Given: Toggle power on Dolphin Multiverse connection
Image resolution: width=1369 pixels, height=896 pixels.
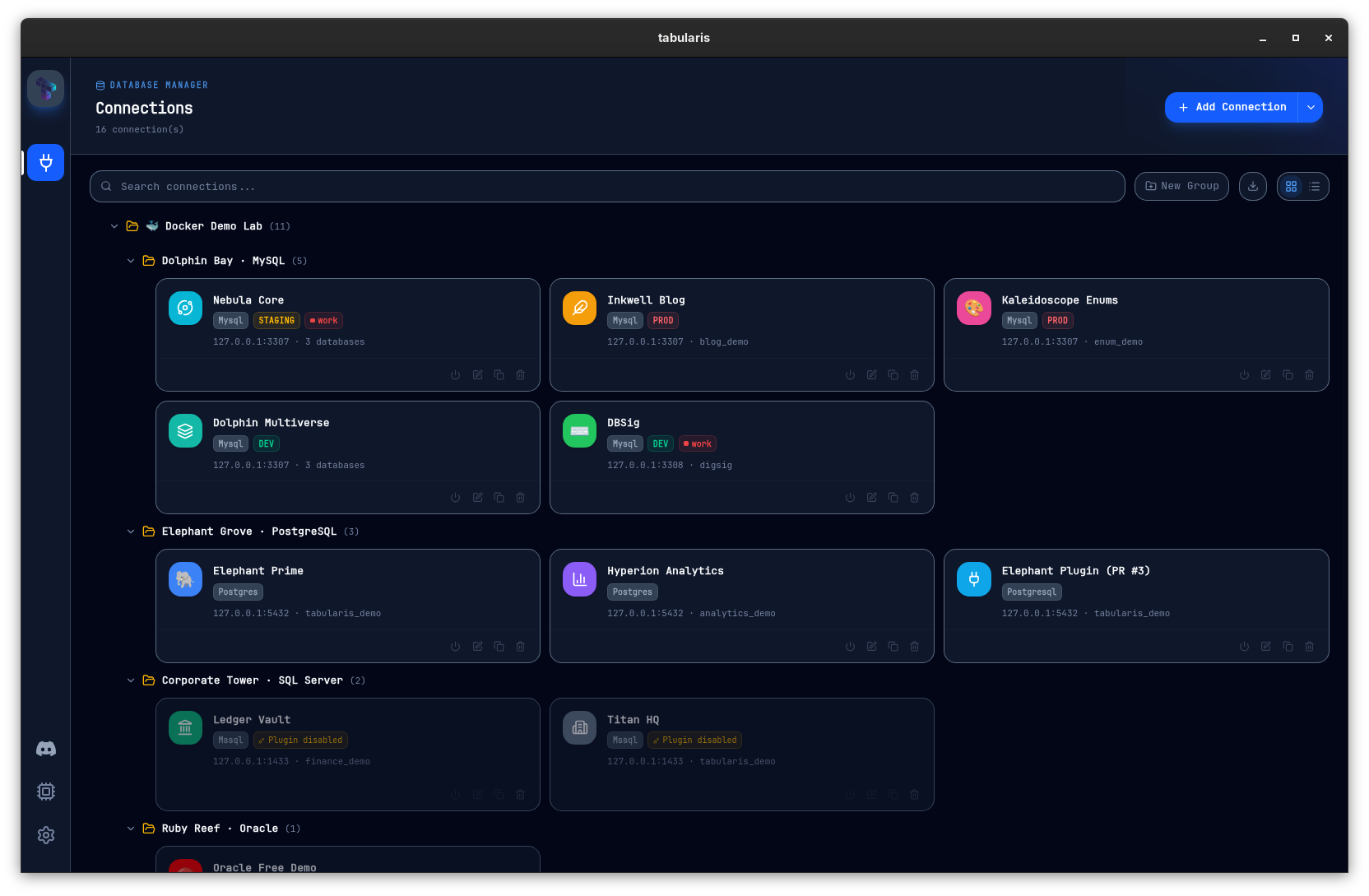Looking at the screenshot, I should tap(456, 498).
